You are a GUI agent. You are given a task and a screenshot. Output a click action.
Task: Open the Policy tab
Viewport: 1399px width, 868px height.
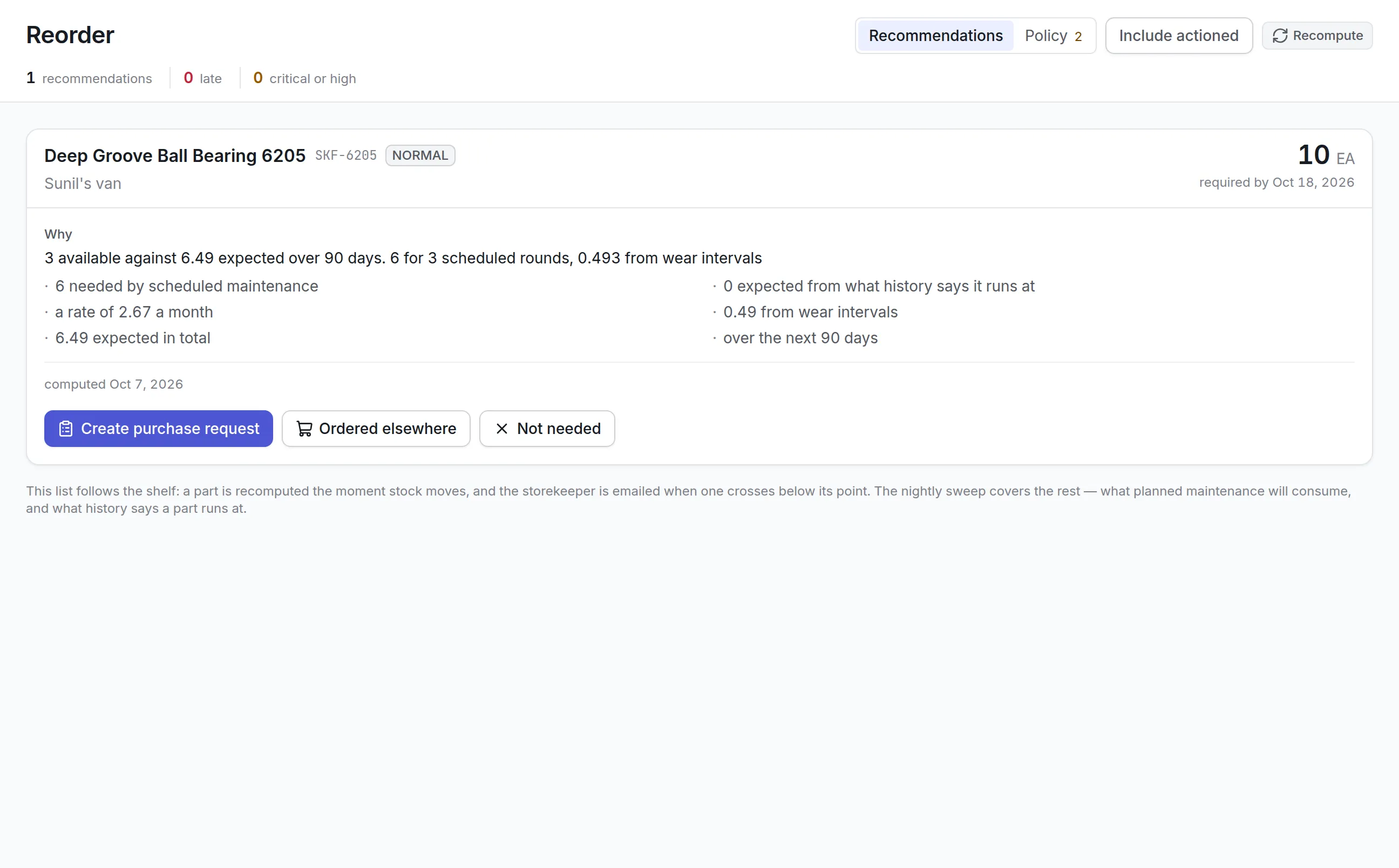click(1053, 36)
